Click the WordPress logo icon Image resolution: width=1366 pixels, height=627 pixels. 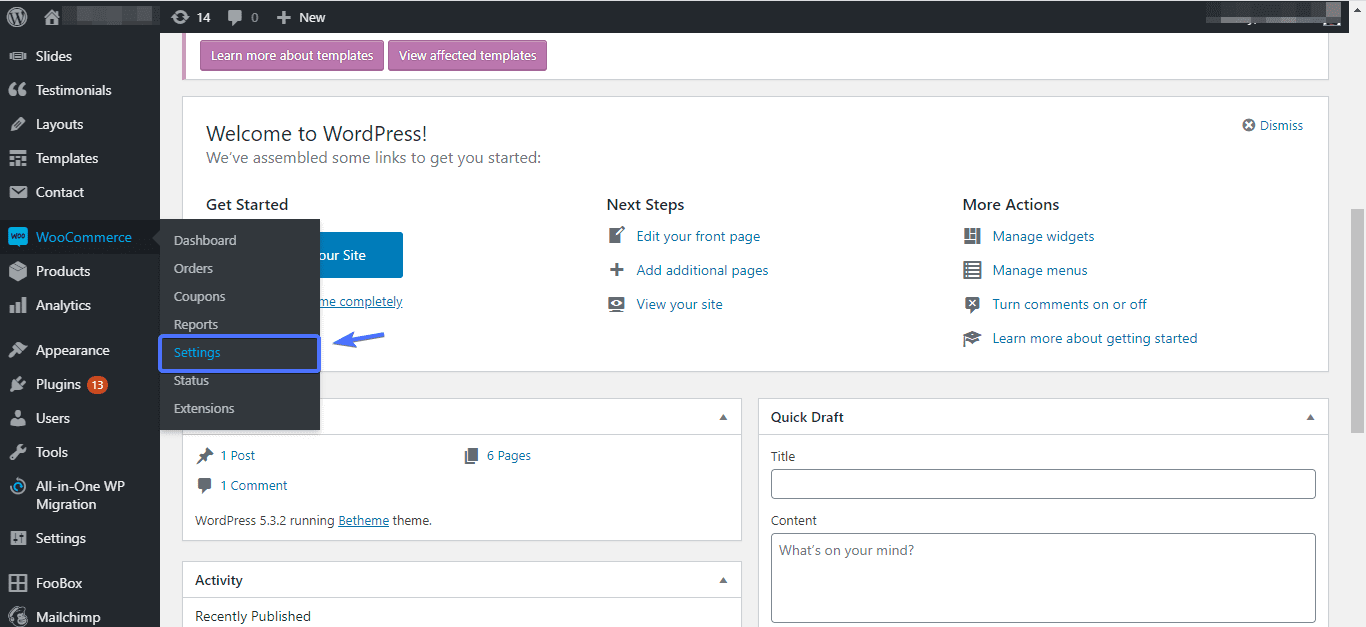(17, 17)
